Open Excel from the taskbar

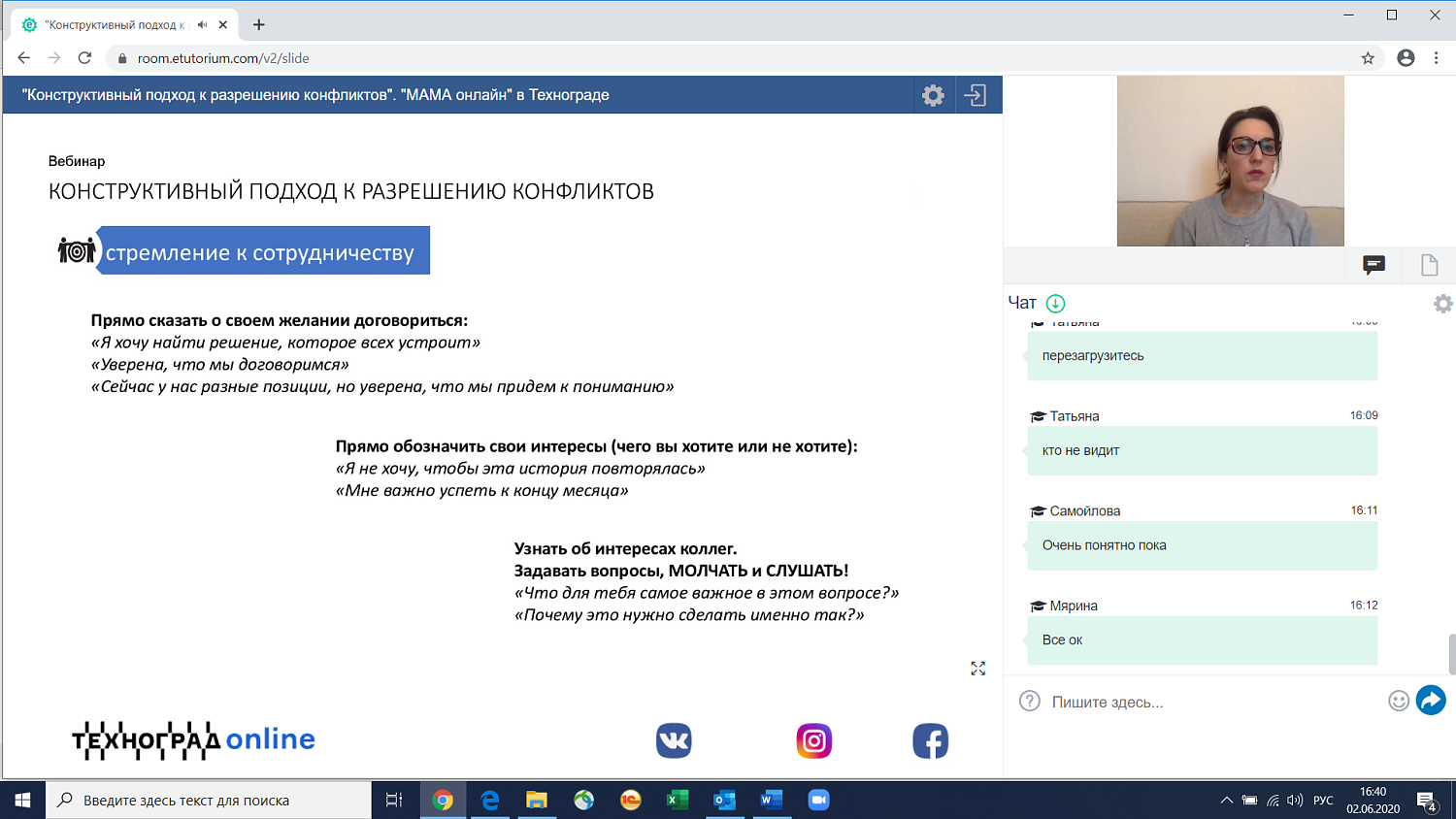678,801
